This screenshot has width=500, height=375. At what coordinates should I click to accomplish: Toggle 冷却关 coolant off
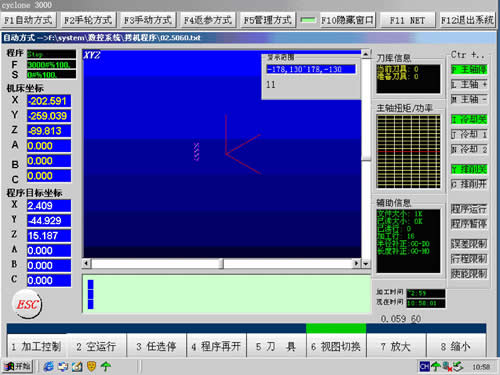[x=469, y=119]
